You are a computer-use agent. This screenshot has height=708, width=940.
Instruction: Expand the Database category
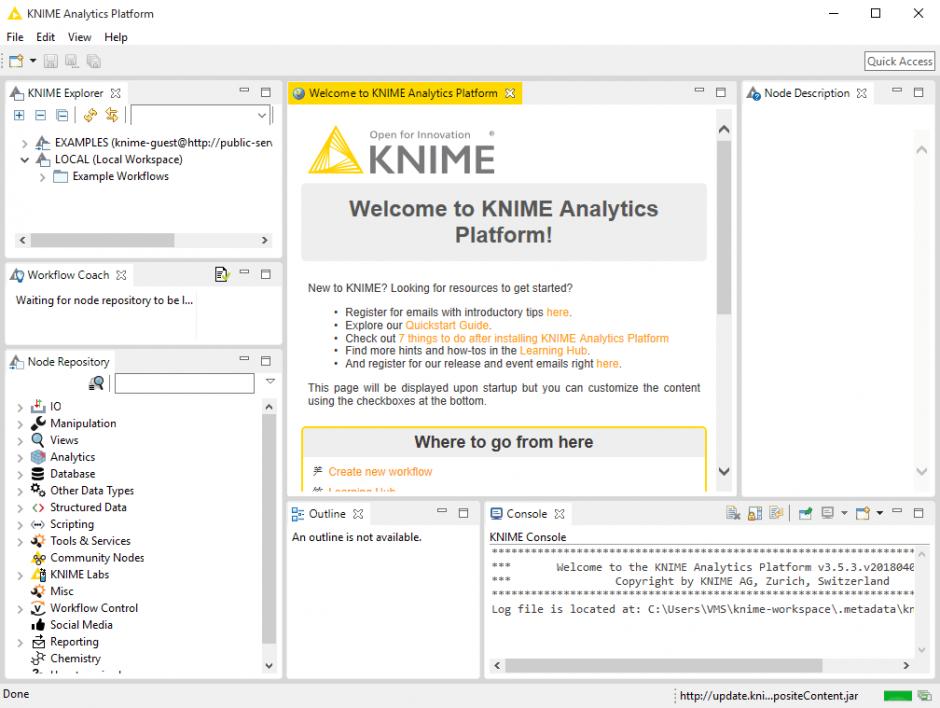[20, 474]
